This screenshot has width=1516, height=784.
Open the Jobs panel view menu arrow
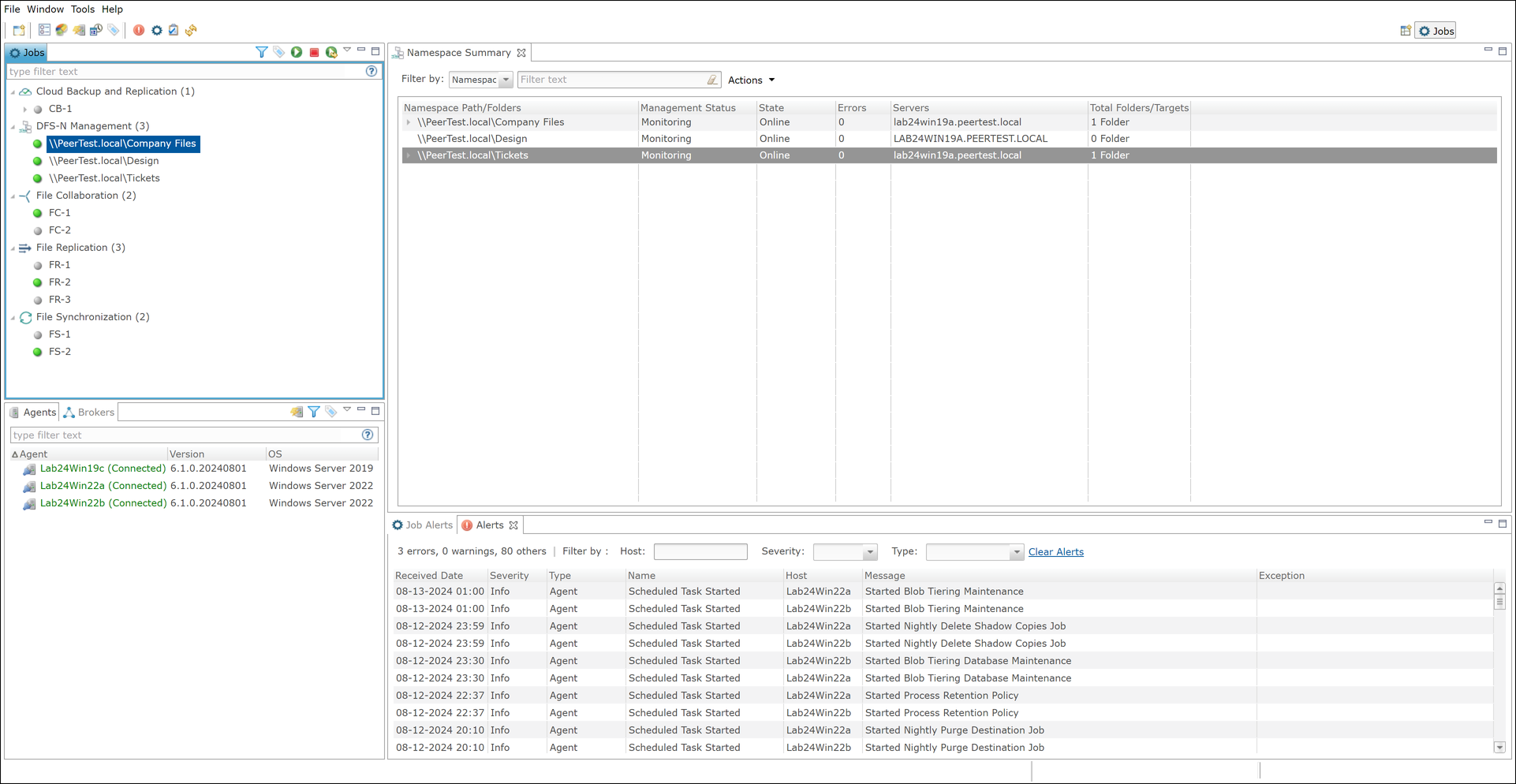coord(347,50)
